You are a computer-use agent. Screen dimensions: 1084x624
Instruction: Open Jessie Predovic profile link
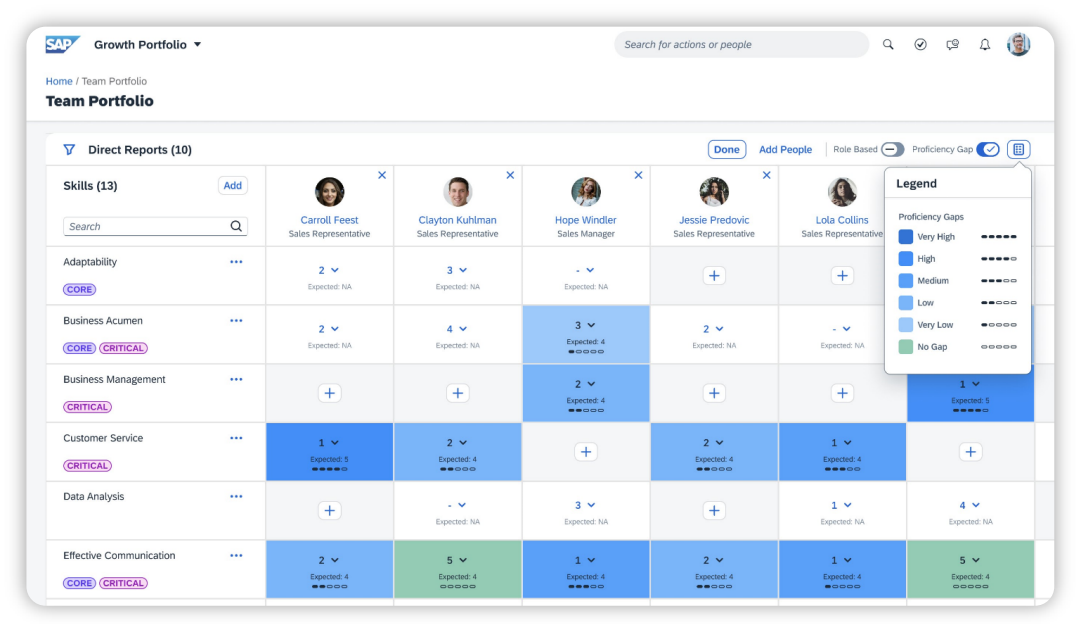714,220
